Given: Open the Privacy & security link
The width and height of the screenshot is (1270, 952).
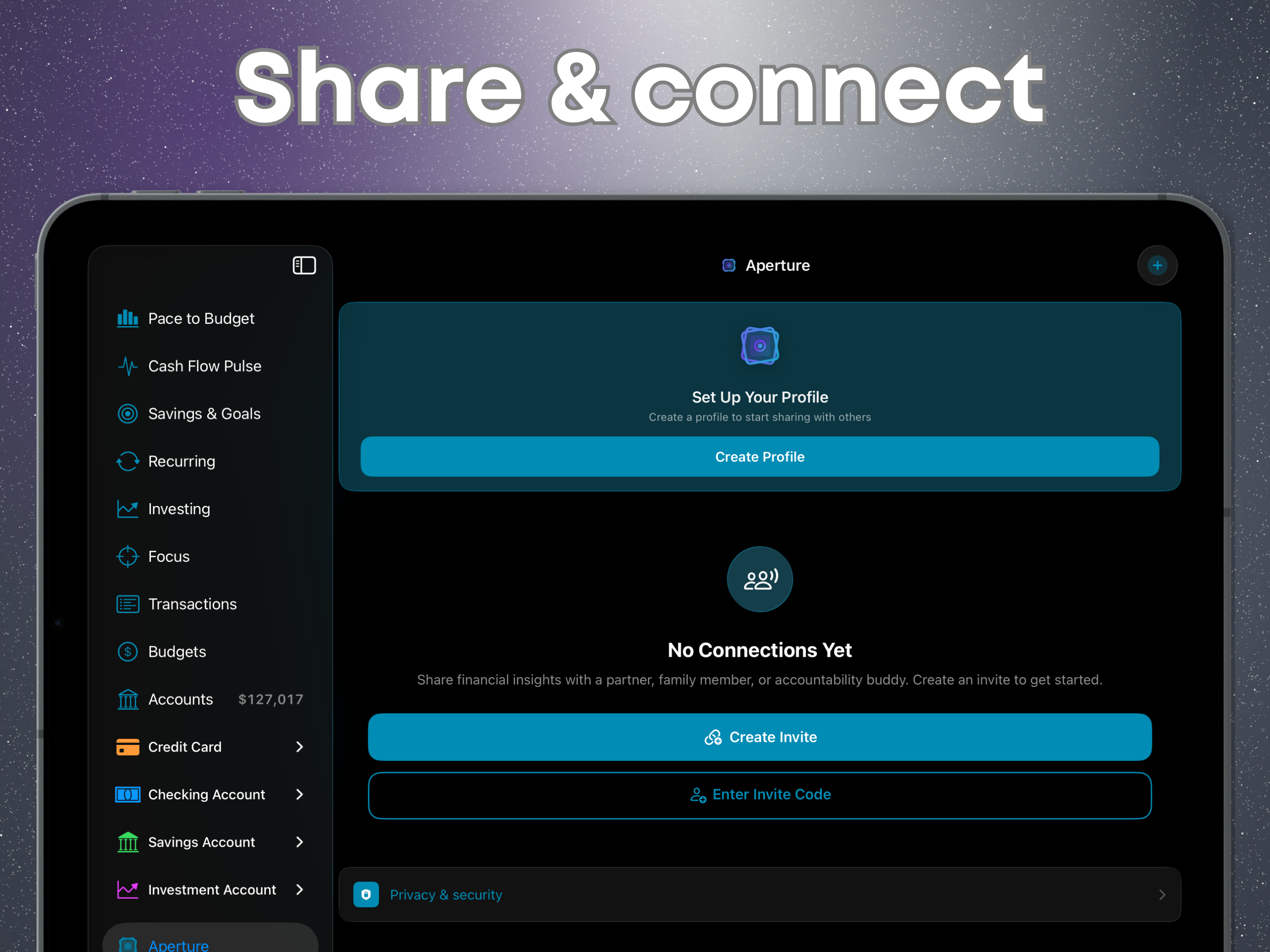Looking at the screenshot, I should click(x=760, y=895).
